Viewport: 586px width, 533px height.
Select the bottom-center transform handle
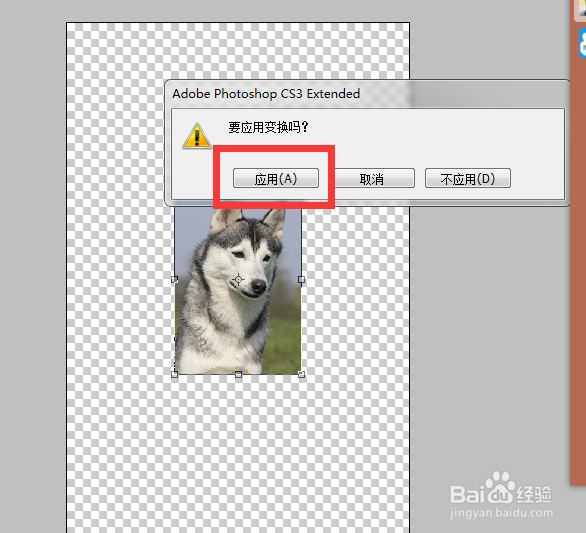(x=238, y=374)
